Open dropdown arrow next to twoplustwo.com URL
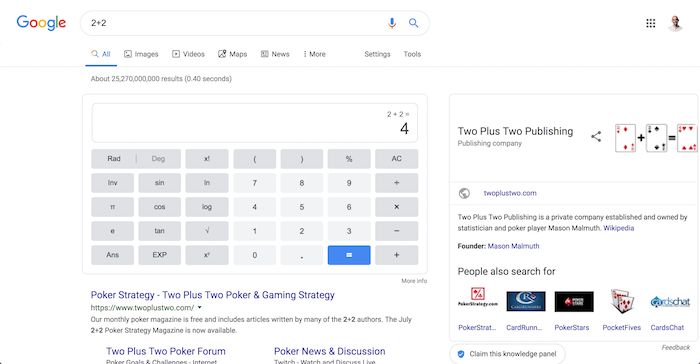The height and width of the screenshot is (364, 700). (200, 307)
